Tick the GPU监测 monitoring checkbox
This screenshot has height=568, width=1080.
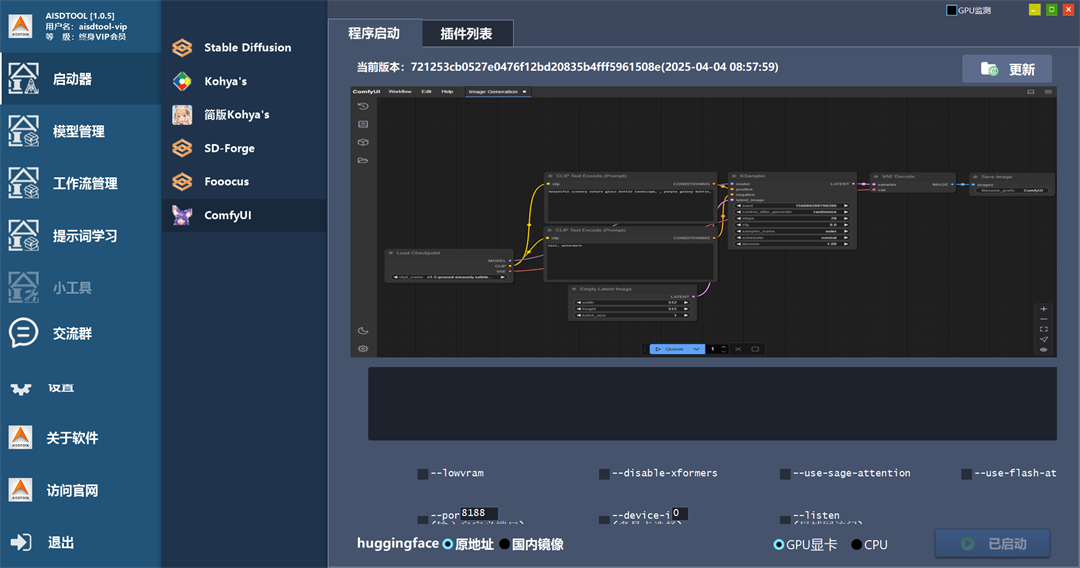point(951,10)
